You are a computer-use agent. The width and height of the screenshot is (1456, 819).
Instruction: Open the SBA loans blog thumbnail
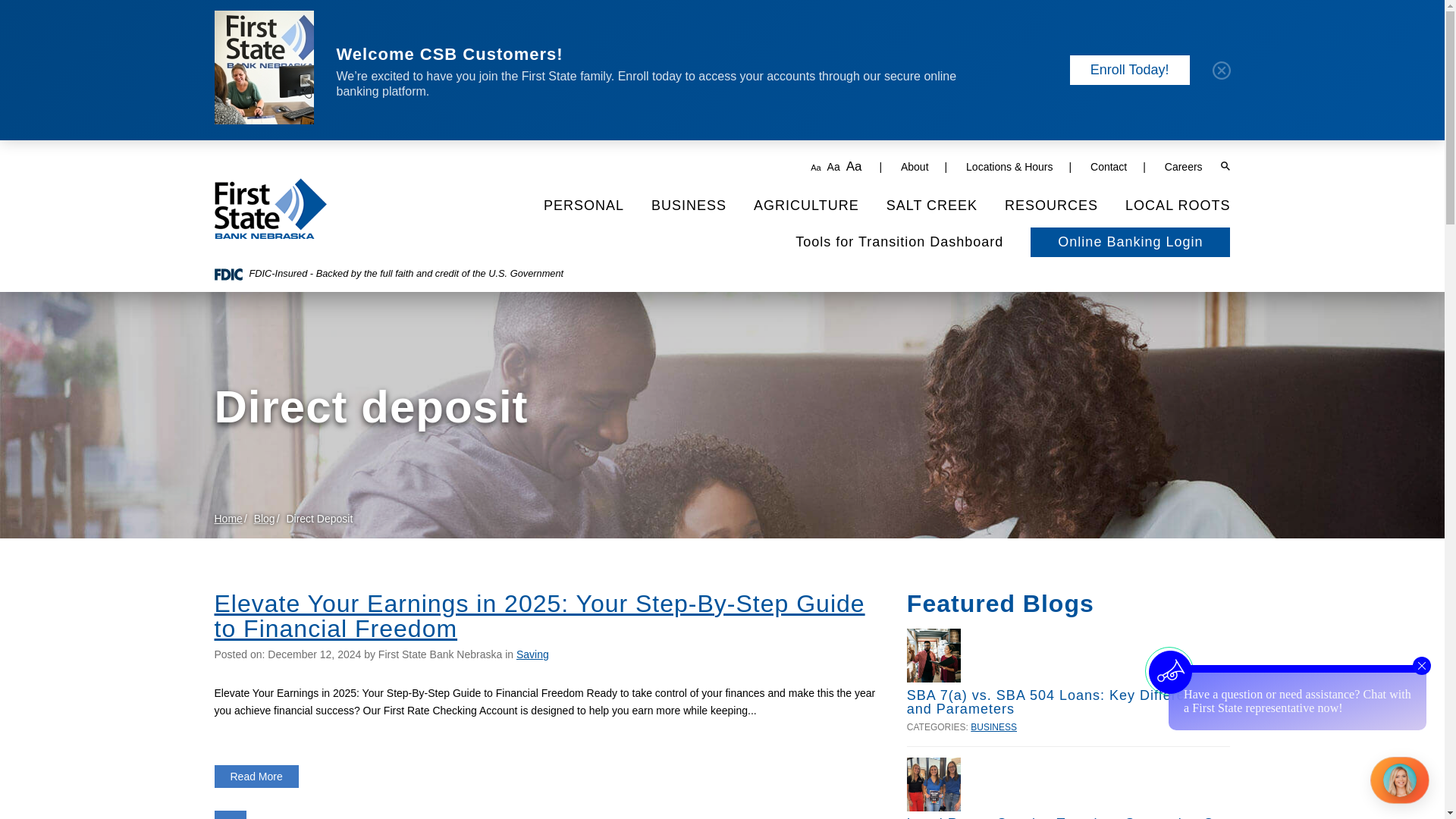click(x=934, y=655)
